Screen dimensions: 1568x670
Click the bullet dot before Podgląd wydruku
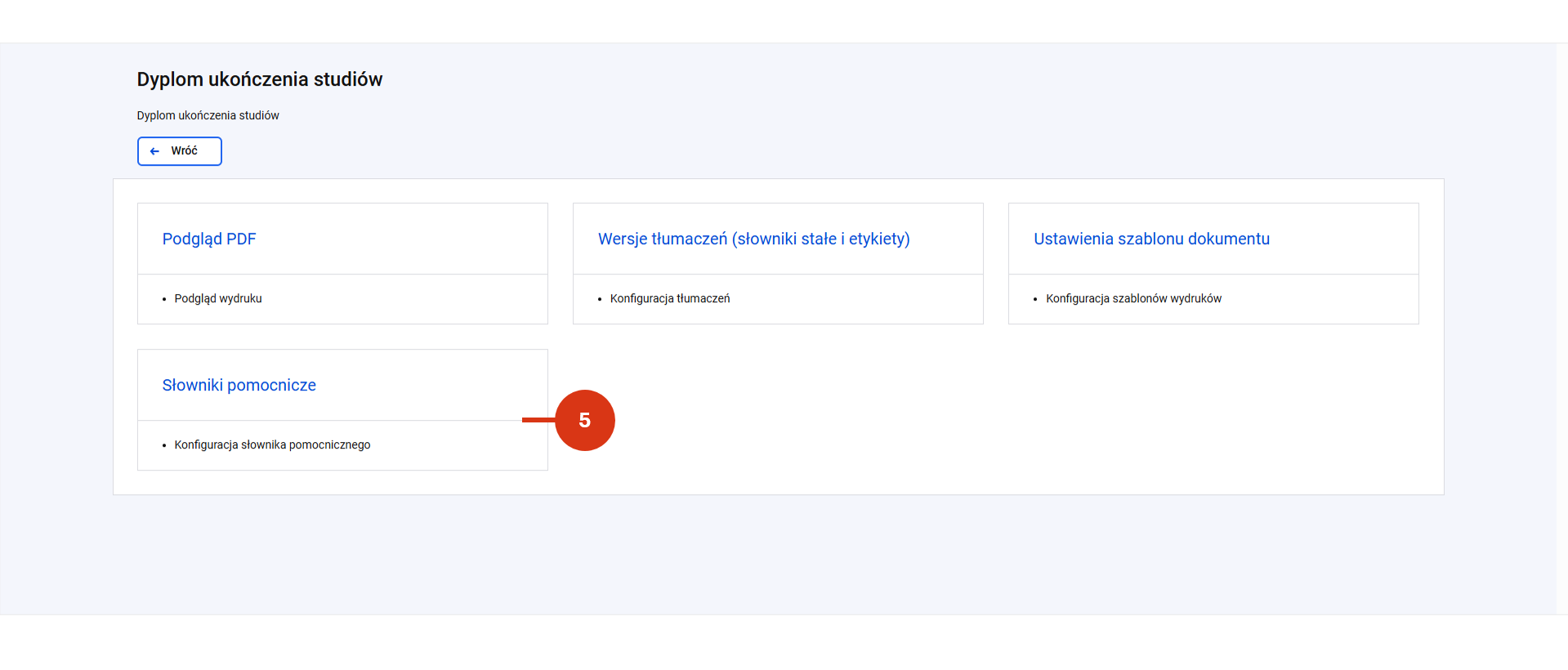[164, 299]
